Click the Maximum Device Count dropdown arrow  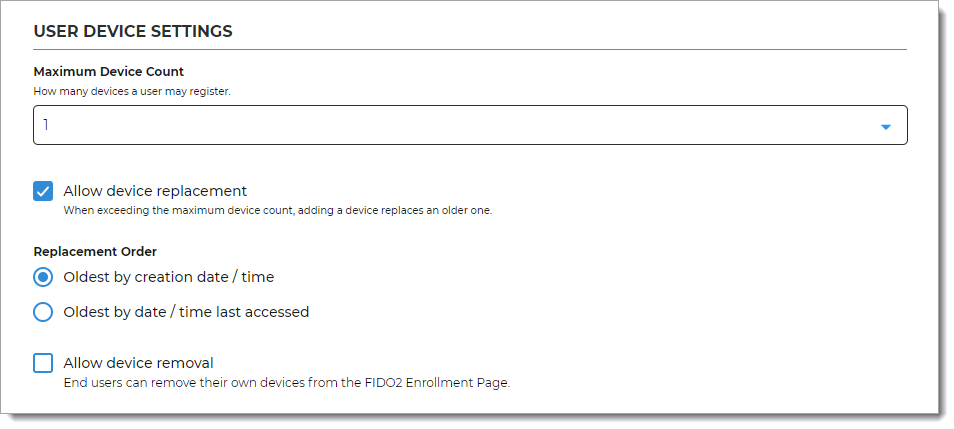click(x=885, y=127)
